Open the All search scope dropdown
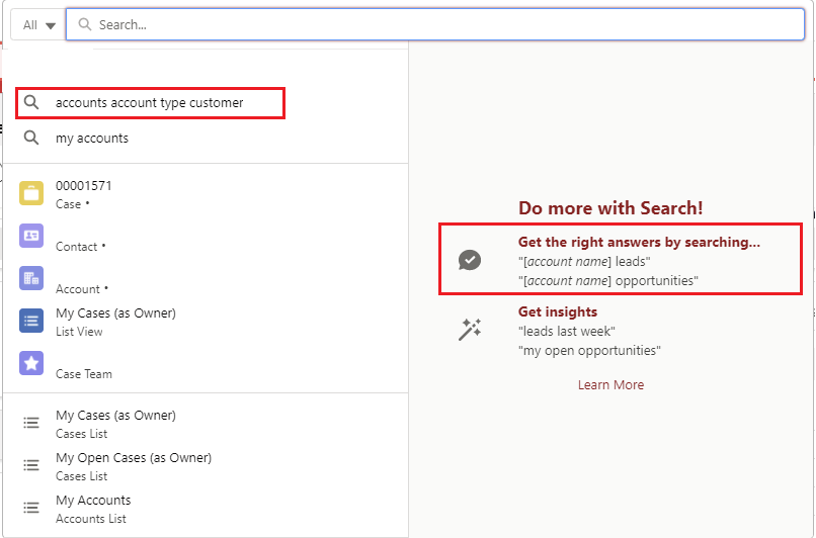Screen dimensions: 816x538 click(39, 25)
